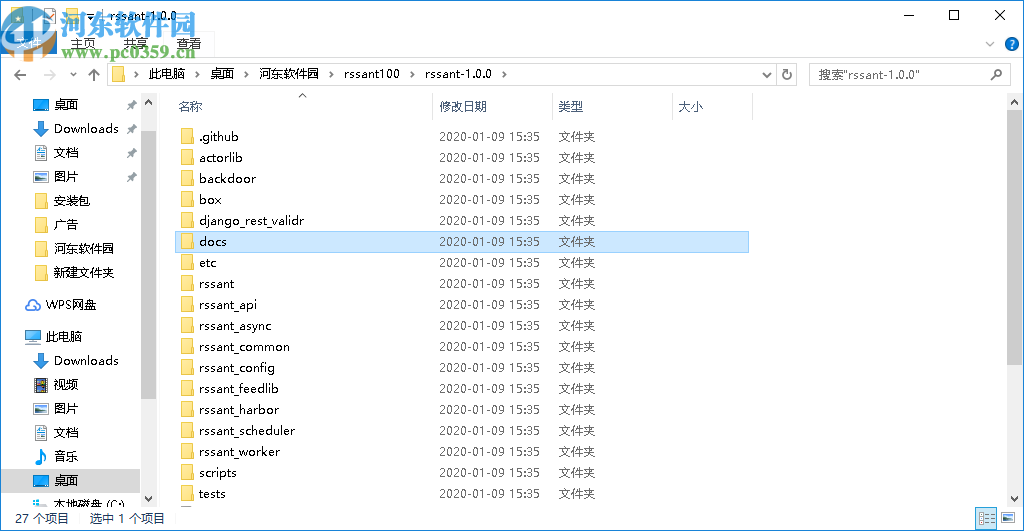Open pinned 图片 in Quick access
1024x531 pixels.
pyautogui.click(x=66, y=176)
